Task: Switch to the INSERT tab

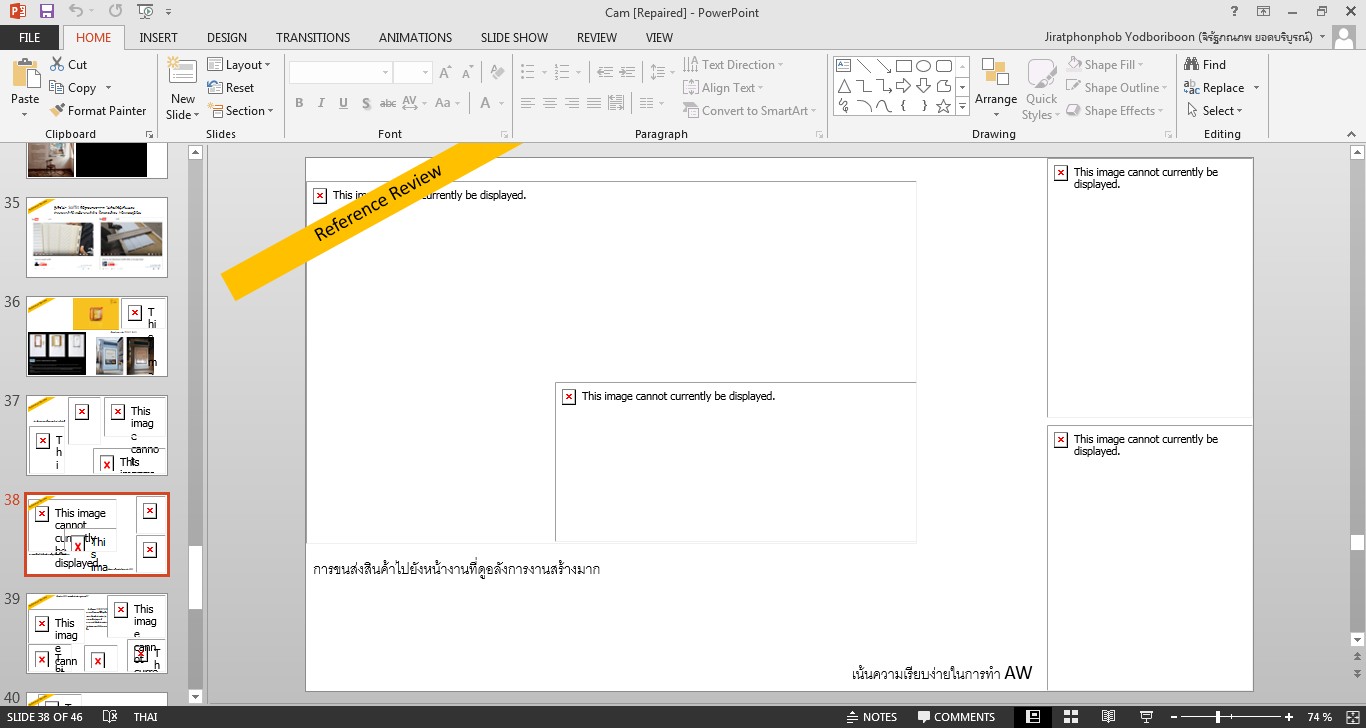Action: click(159, 37)
